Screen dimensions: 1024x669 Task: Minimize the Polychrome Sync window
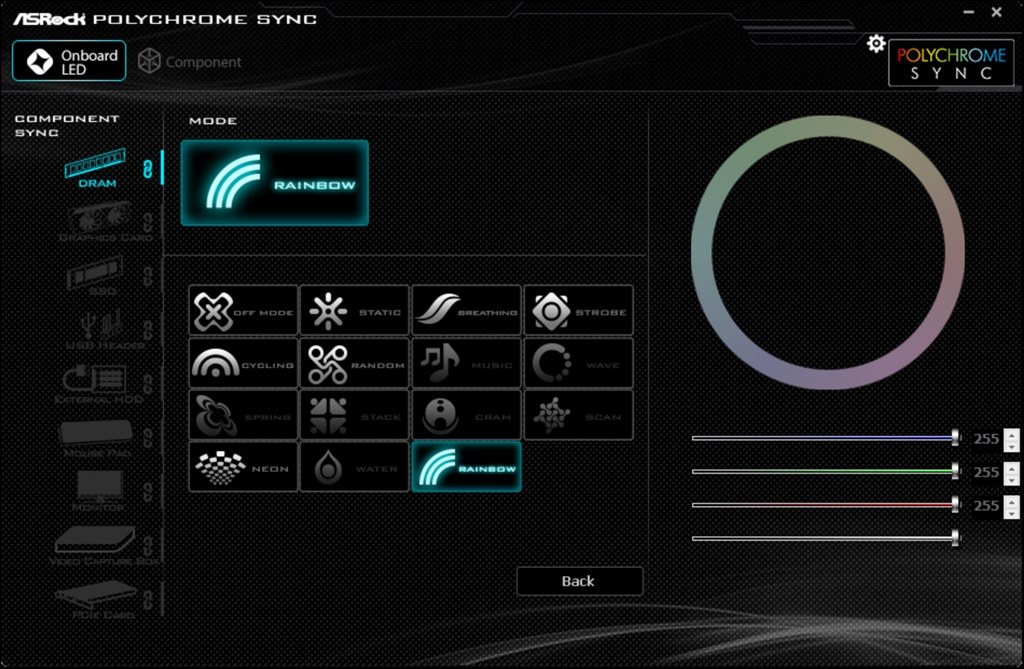tap(968, 12)
